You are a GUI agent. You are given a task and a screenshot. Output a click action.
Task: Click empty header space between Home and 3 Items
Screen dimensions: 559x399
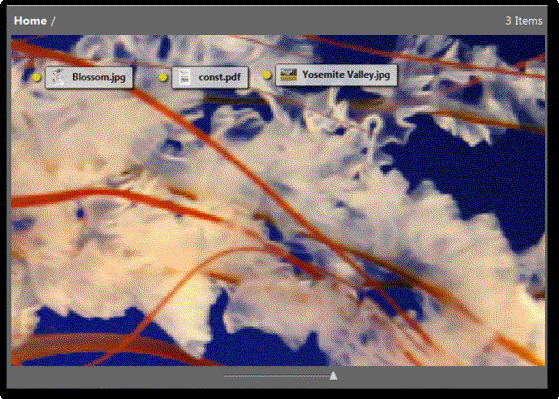pyautogui.click(x=278, y=21)
